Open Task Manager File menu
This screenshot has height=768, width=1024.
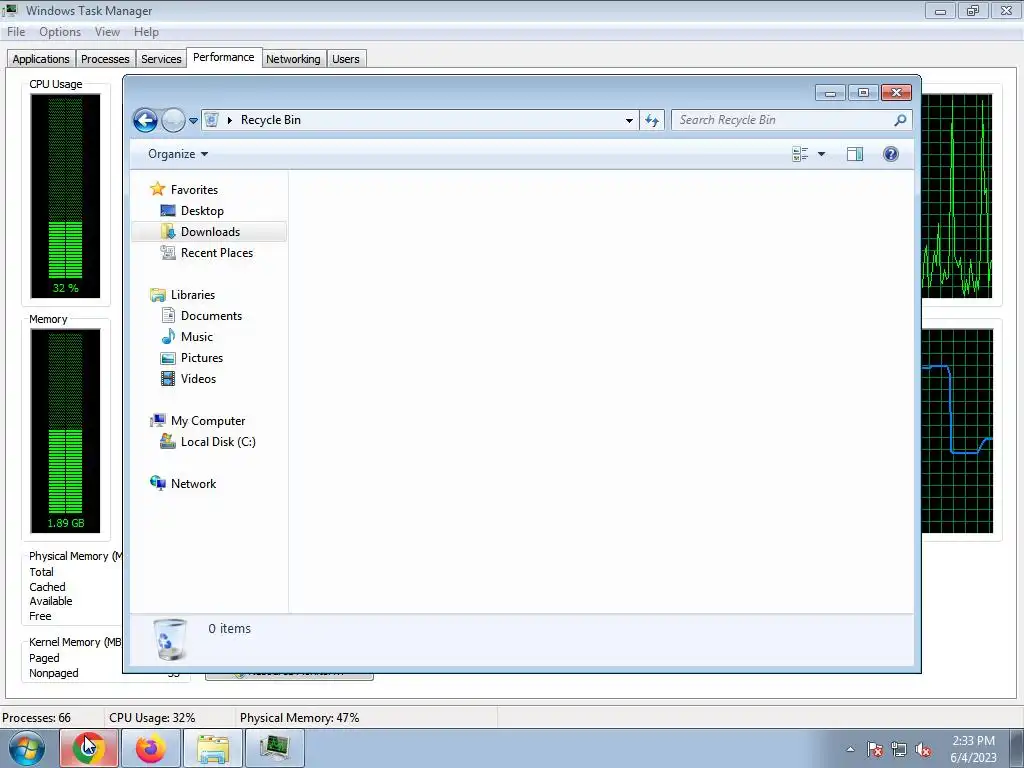tap(16, 32)
